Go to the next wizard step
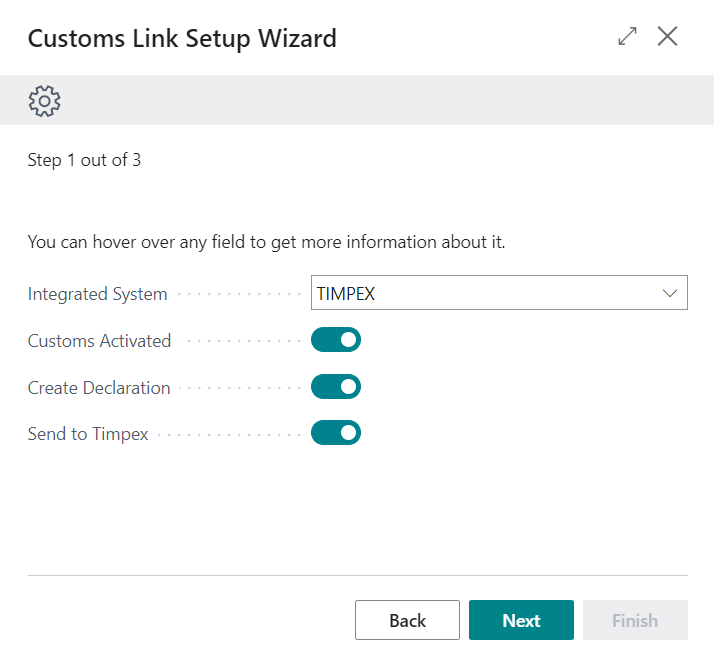 click(x=521, y=620)
